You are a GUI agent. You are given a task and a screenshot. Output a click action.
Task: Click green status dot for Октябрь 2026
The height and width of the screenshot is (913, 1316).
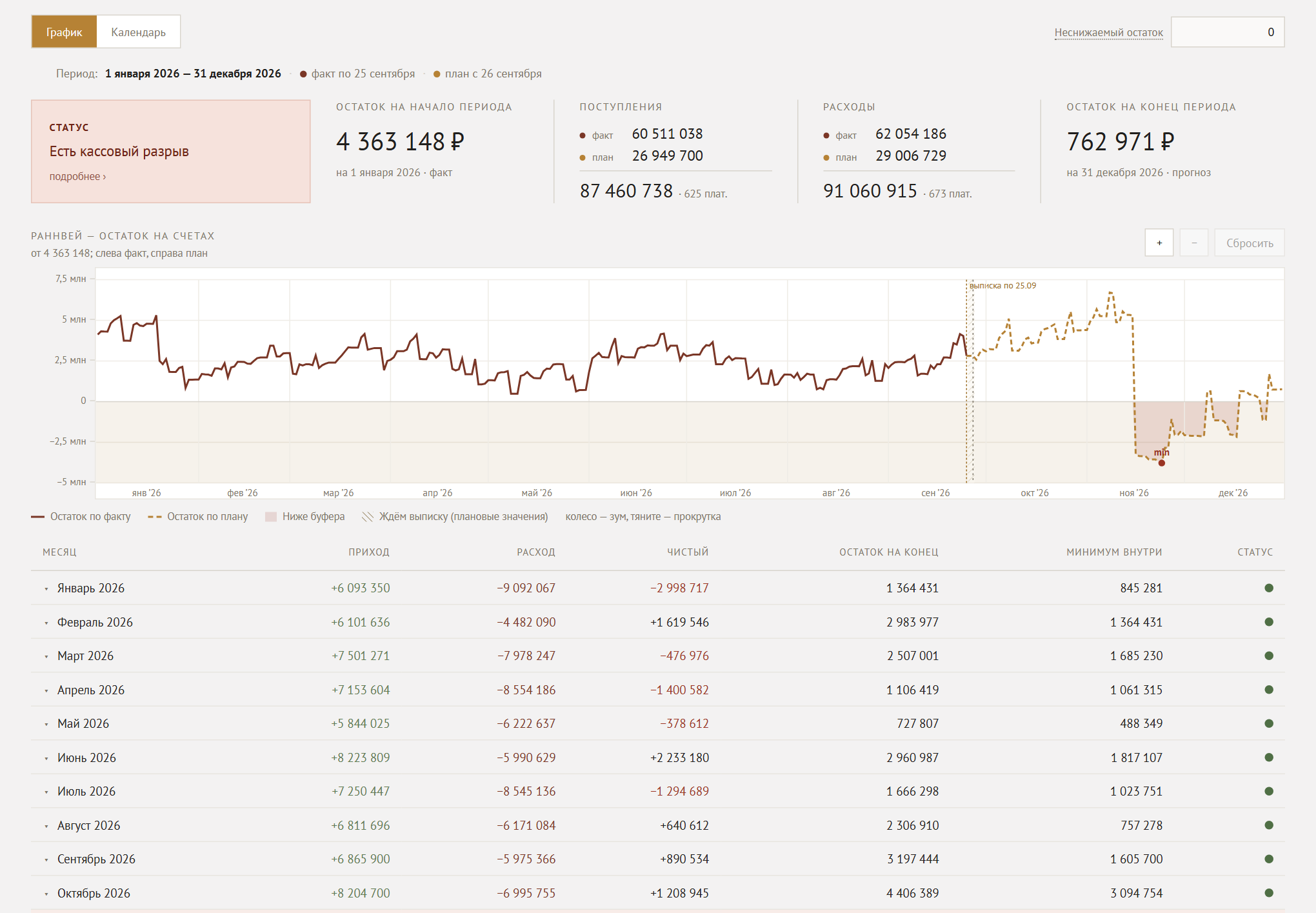(1269, 893)
